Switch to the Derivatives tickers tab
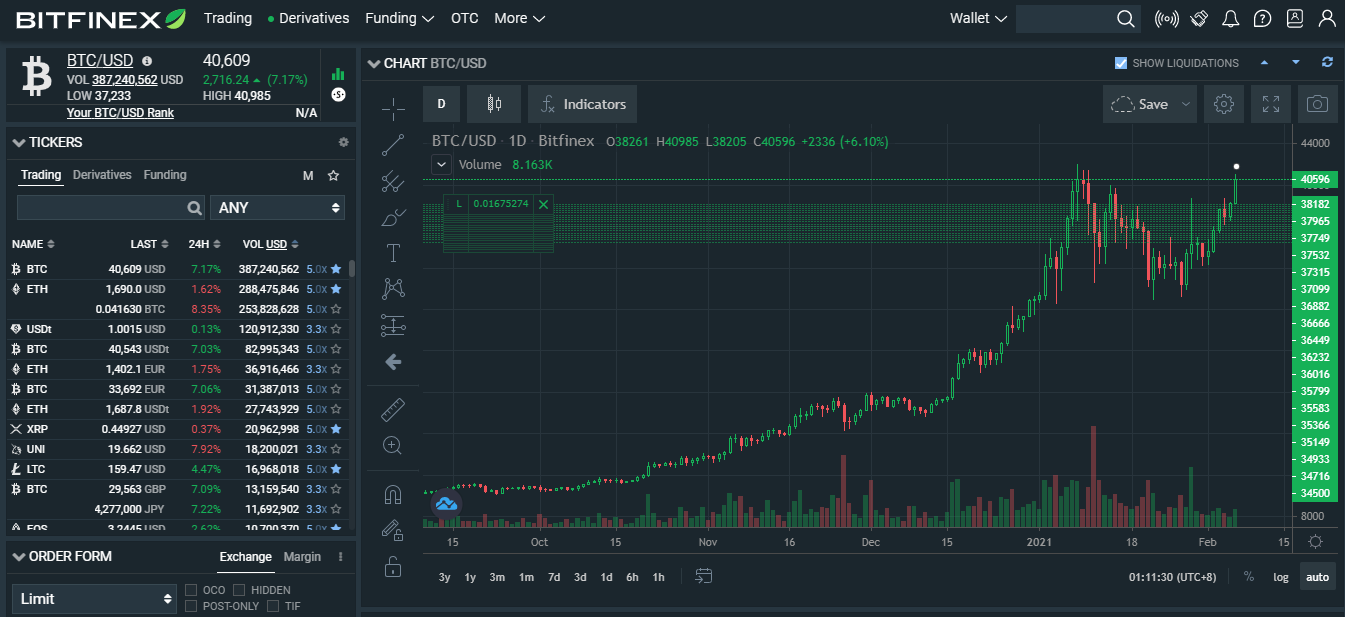 [102, 175]
